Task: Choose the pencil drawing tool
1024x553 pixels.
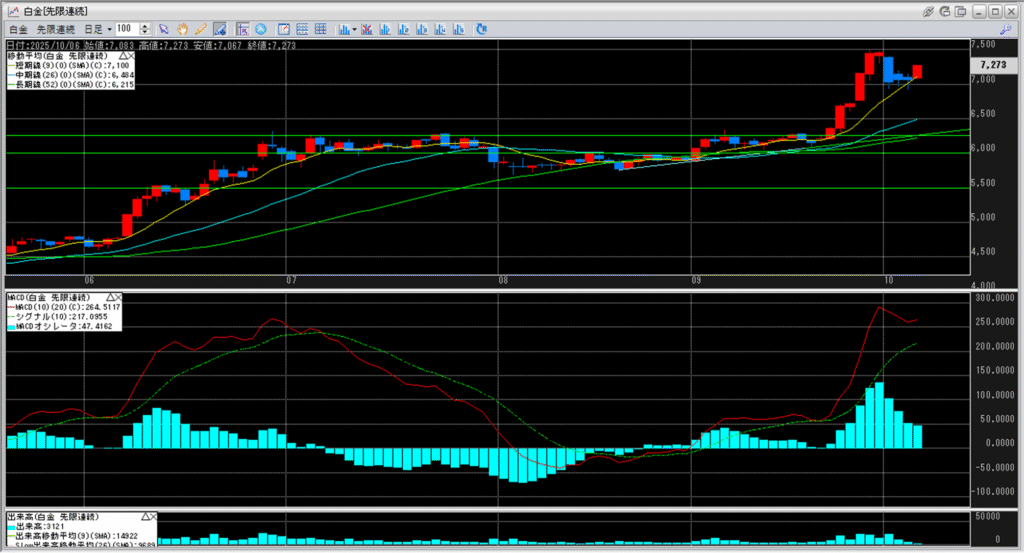Action: 200,29
